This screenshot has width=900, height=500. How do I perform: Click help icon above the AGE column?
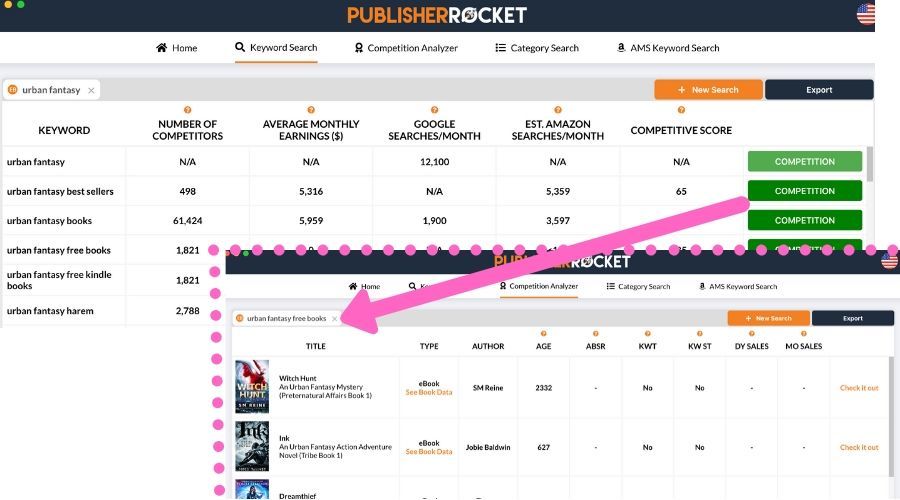click(x=543, y=334)
